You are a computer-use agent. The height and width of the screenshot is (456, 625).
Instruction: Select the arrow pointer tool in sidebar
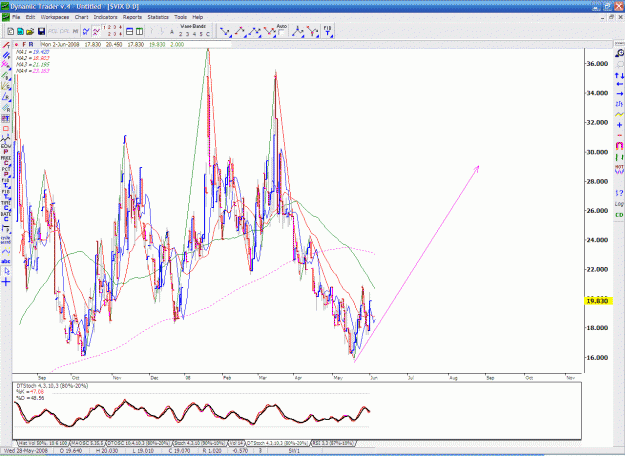6,271
